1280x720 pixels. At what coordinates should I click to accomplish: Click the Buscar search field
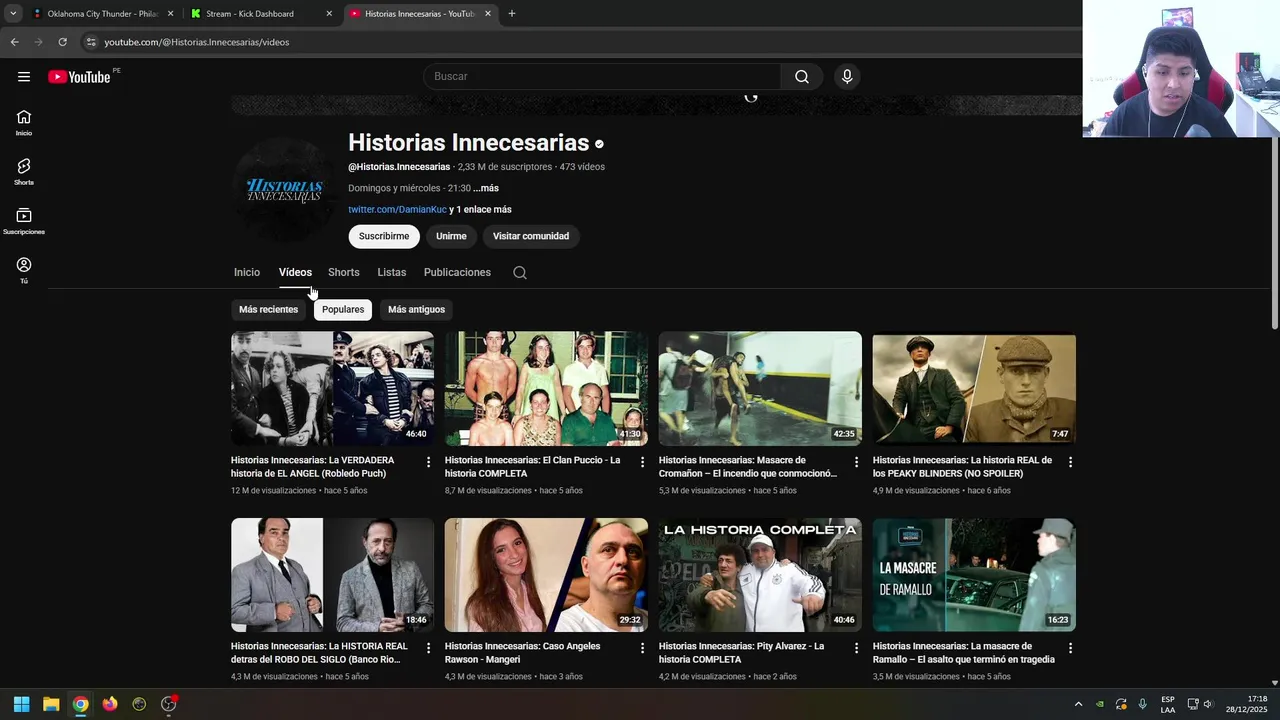click(603, 77)
